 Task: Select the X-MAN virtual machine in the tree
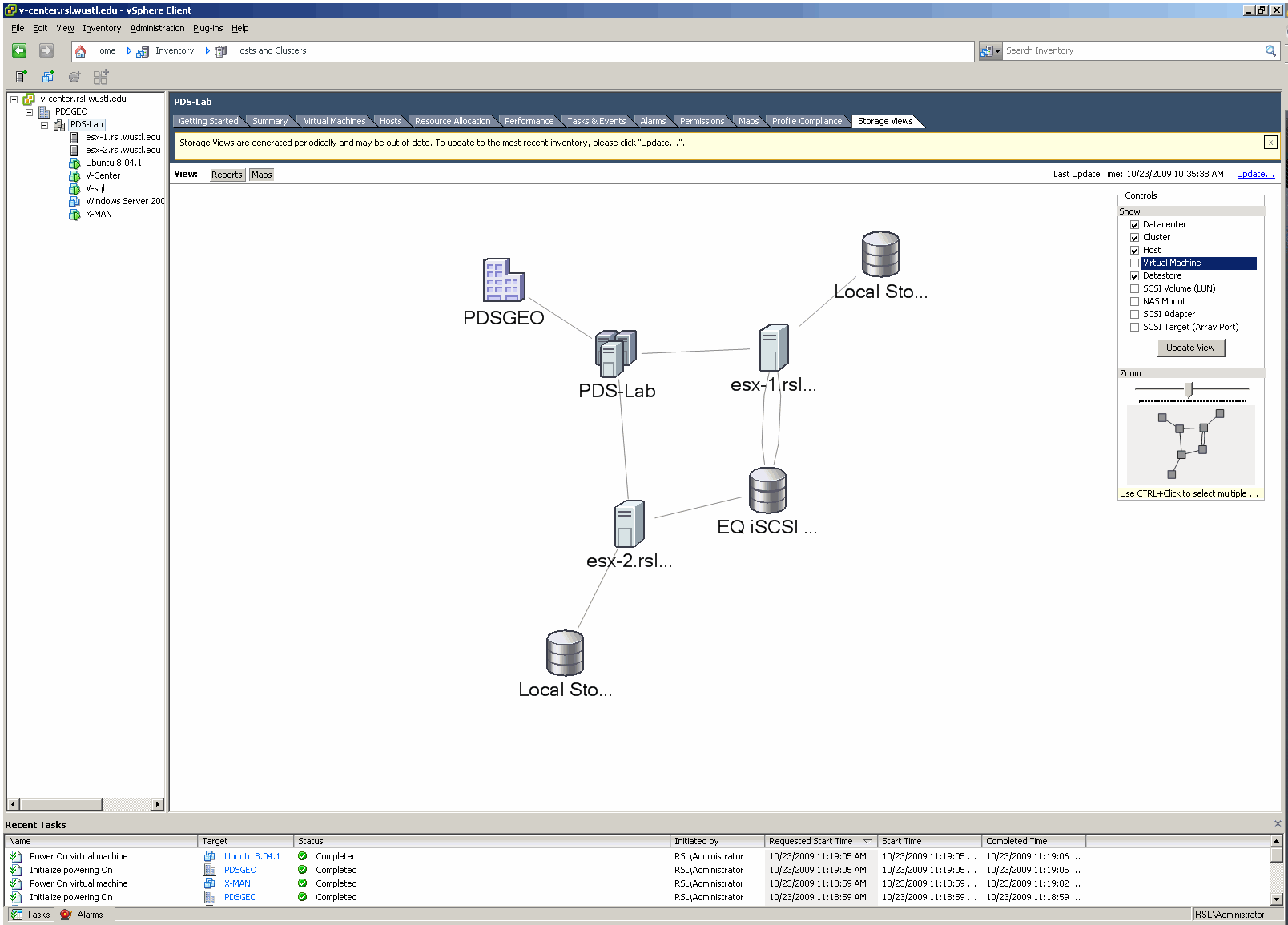point(97,214)
